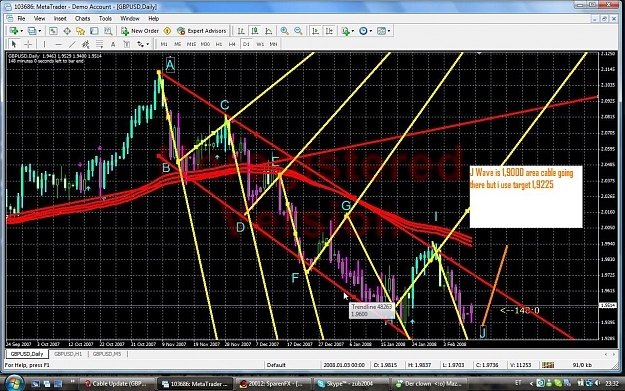Viewport: 625px width, 391px height.
Task: Open a new chart window
Action: (x=14, y=31)
